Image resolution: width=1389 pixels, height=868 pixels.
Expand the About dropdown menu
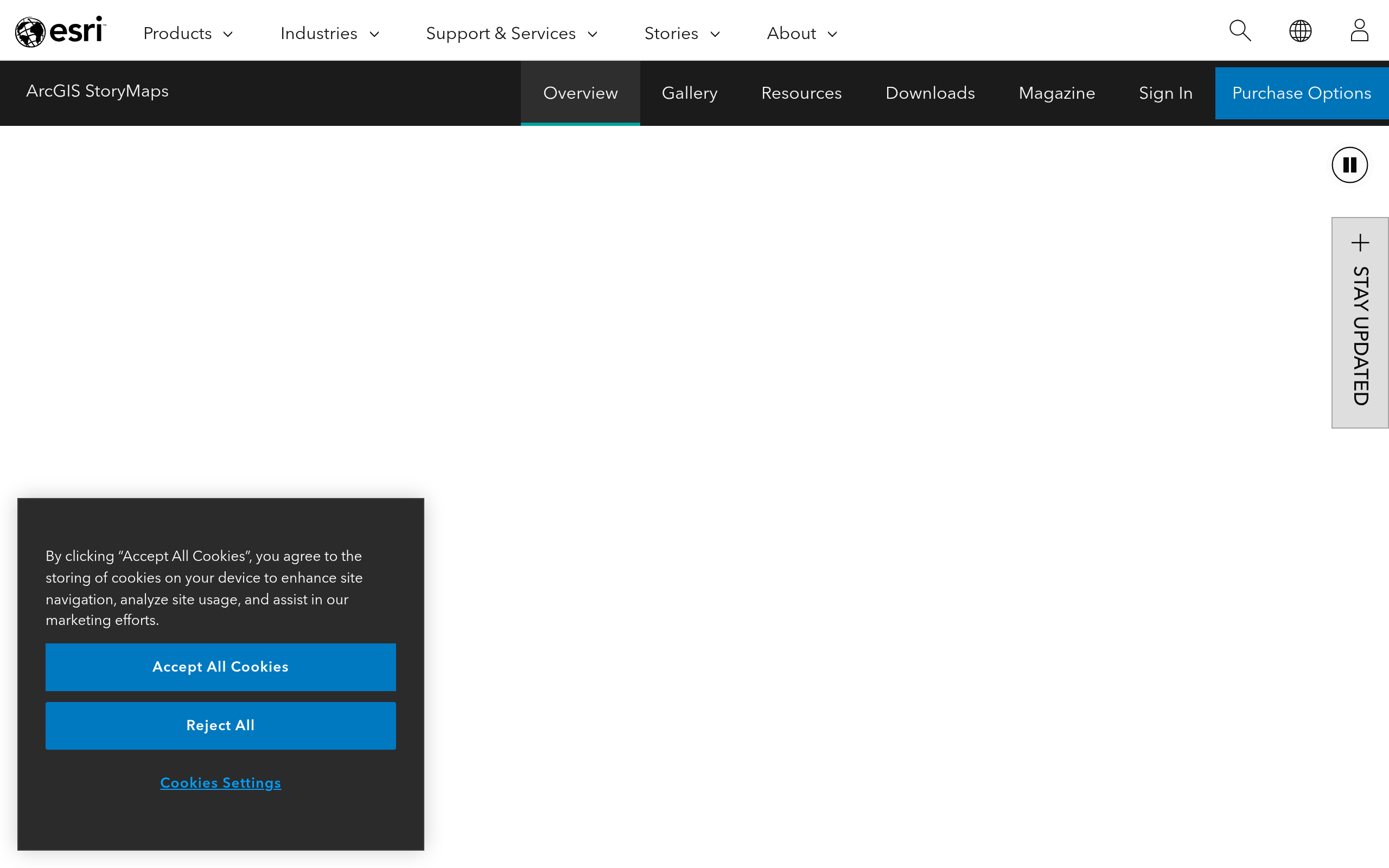[x=802, y=33]
